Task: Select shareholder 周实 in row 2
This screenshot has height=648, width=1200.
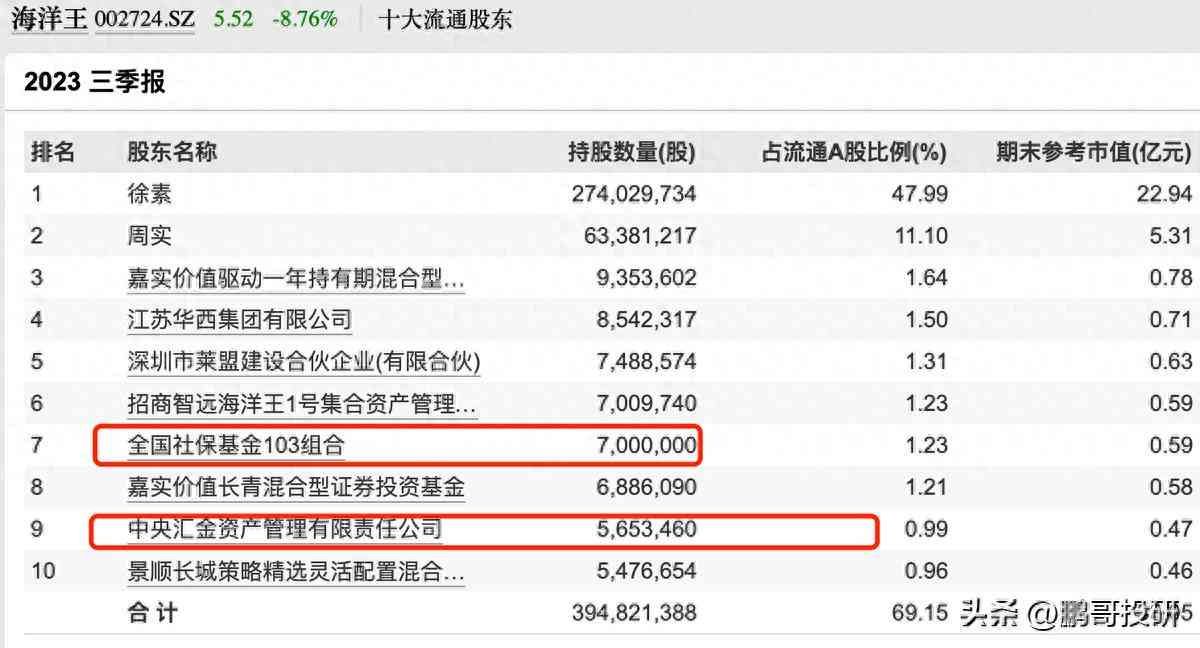Action: 150,236
